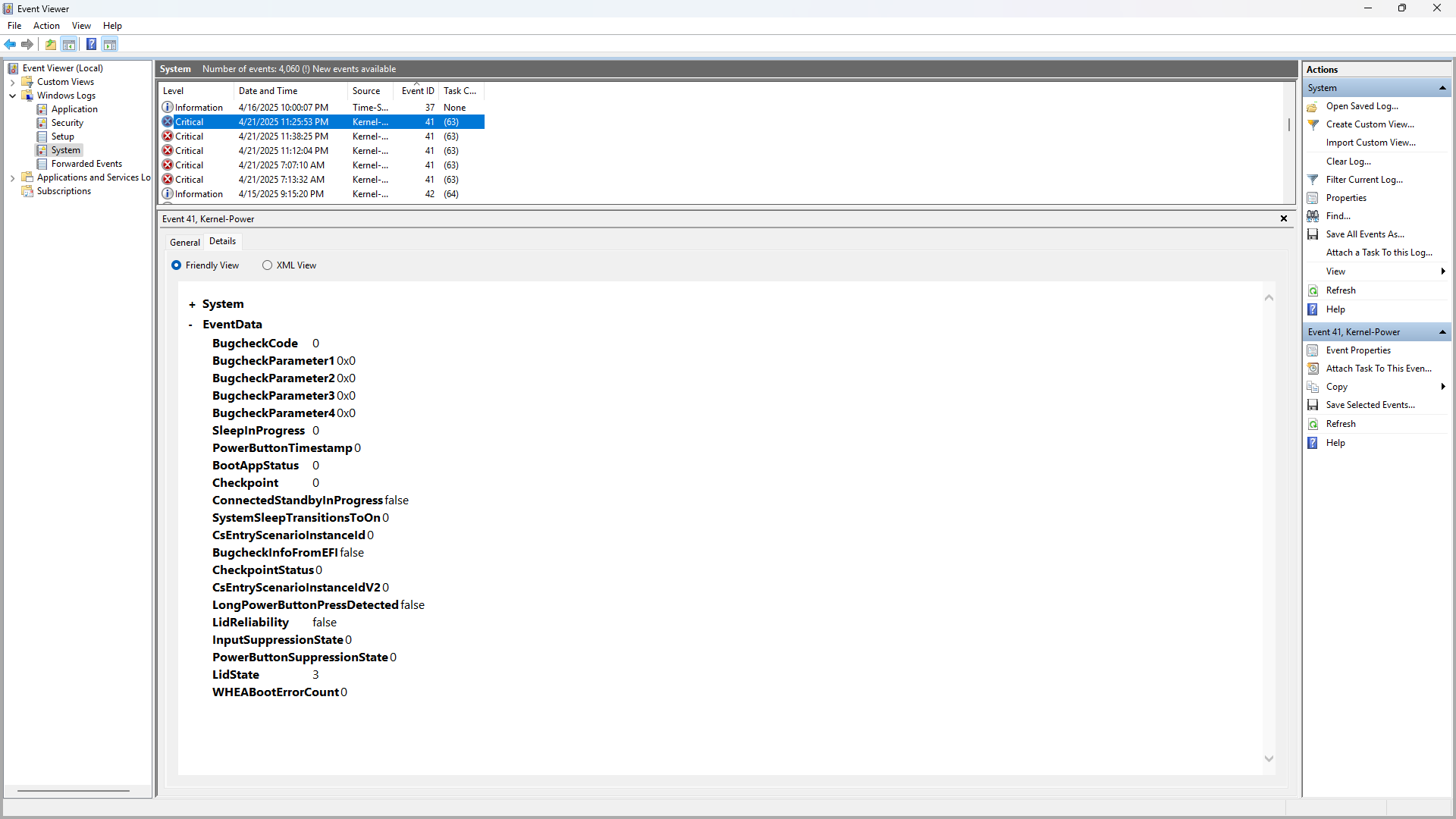Click the Save Selected Events disk icon
This screenshot has width=1456, height=819.
(1313, 406)
